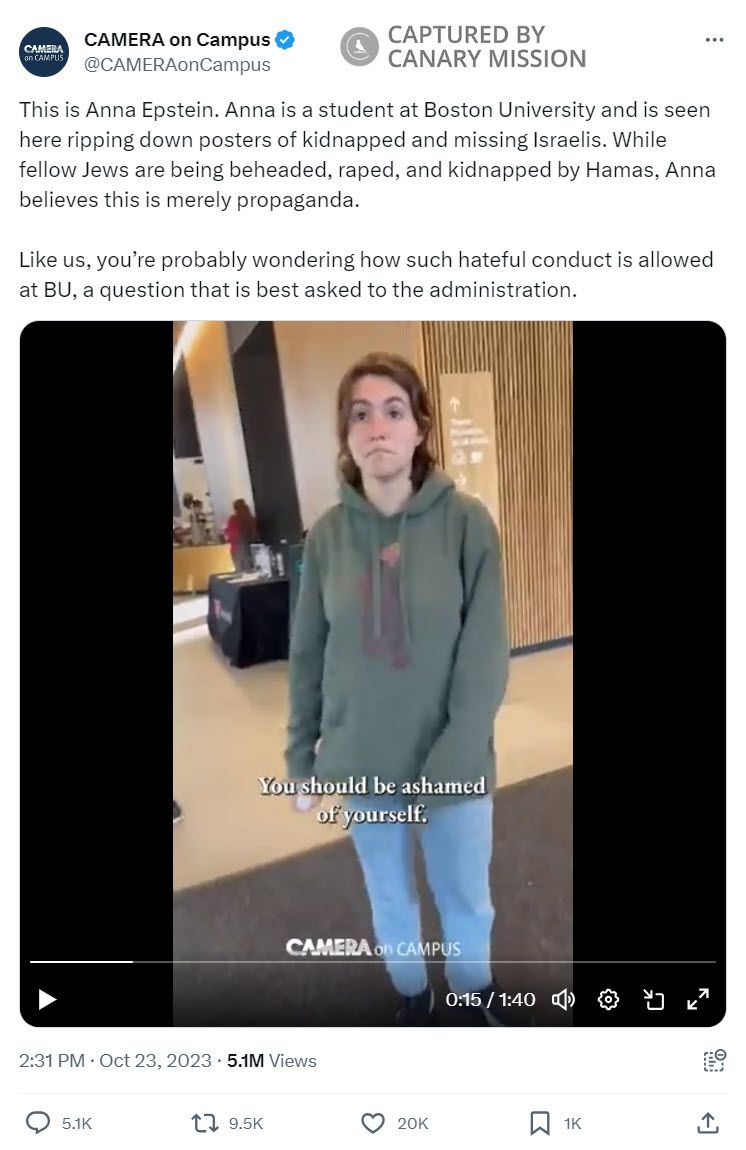This screenshot has height=1150, width=746.
Task: Share the tweet via upload icon
Action: (x=707, y=1123)
